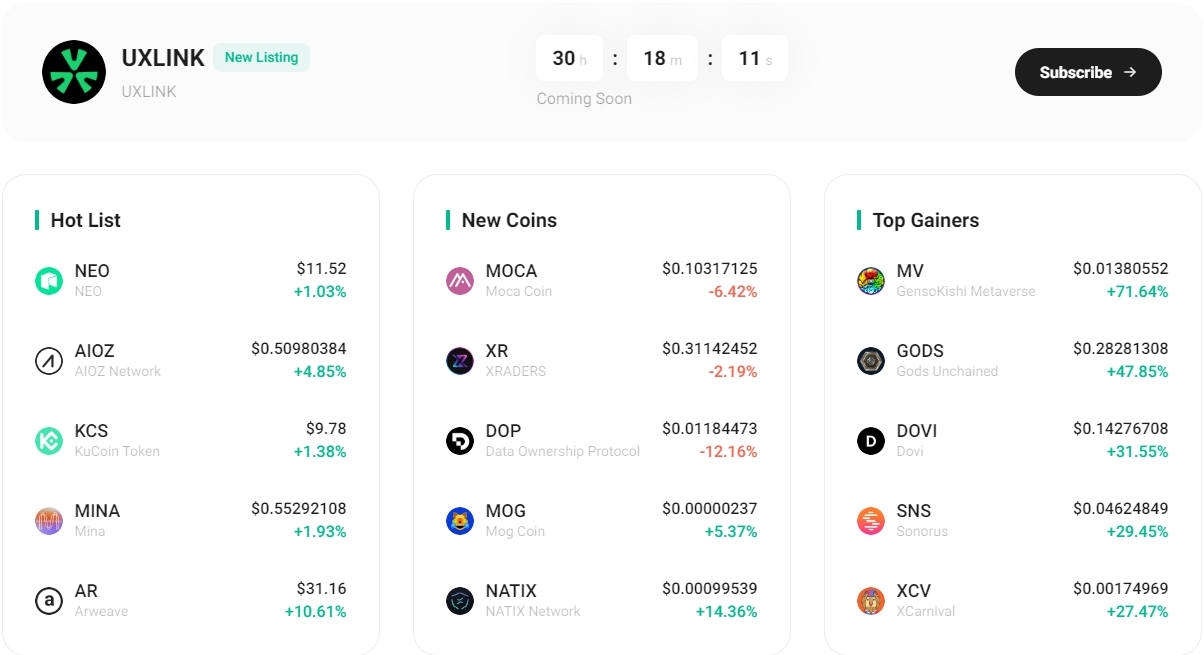Click the Top Gainers heading
1204x655 pixels.
coord(926,220)
